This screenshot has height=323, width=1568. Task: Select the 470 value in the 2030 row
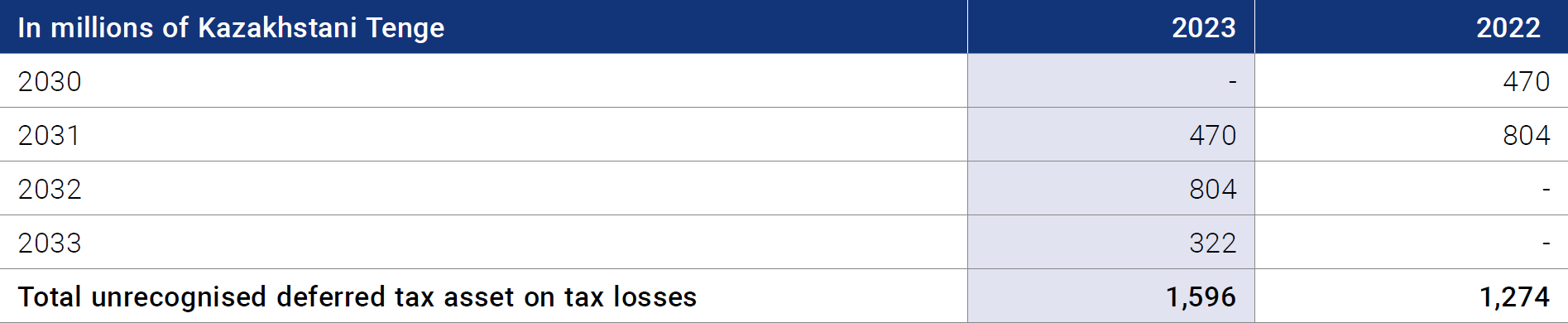tap(1526, 81)
